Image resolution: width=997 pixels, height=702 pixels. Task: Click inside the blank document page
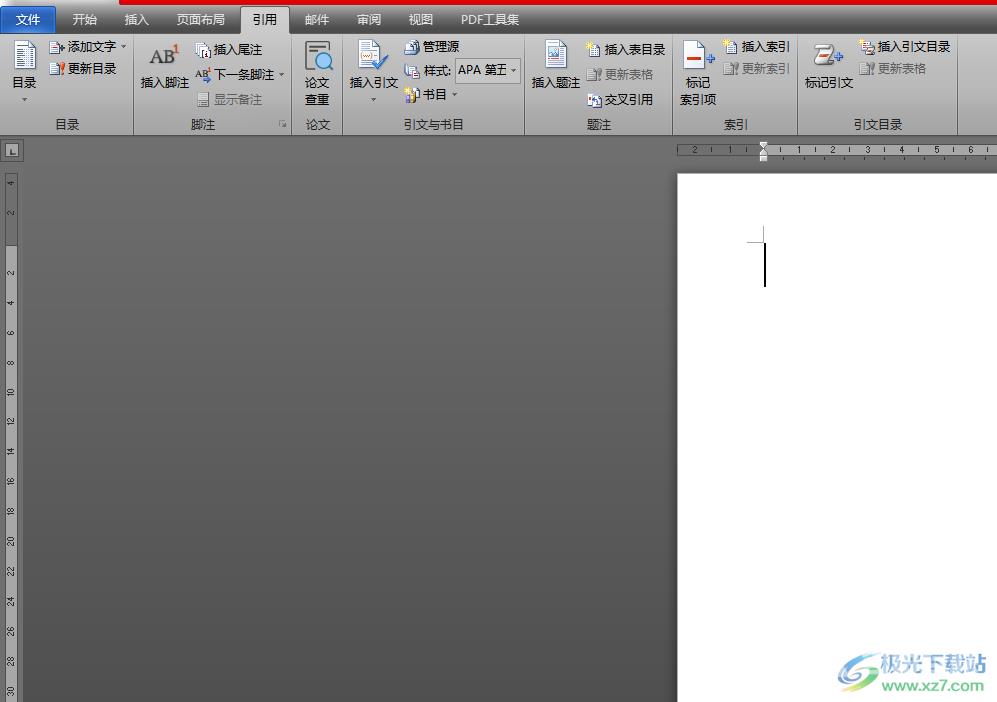tap(837, 437)
